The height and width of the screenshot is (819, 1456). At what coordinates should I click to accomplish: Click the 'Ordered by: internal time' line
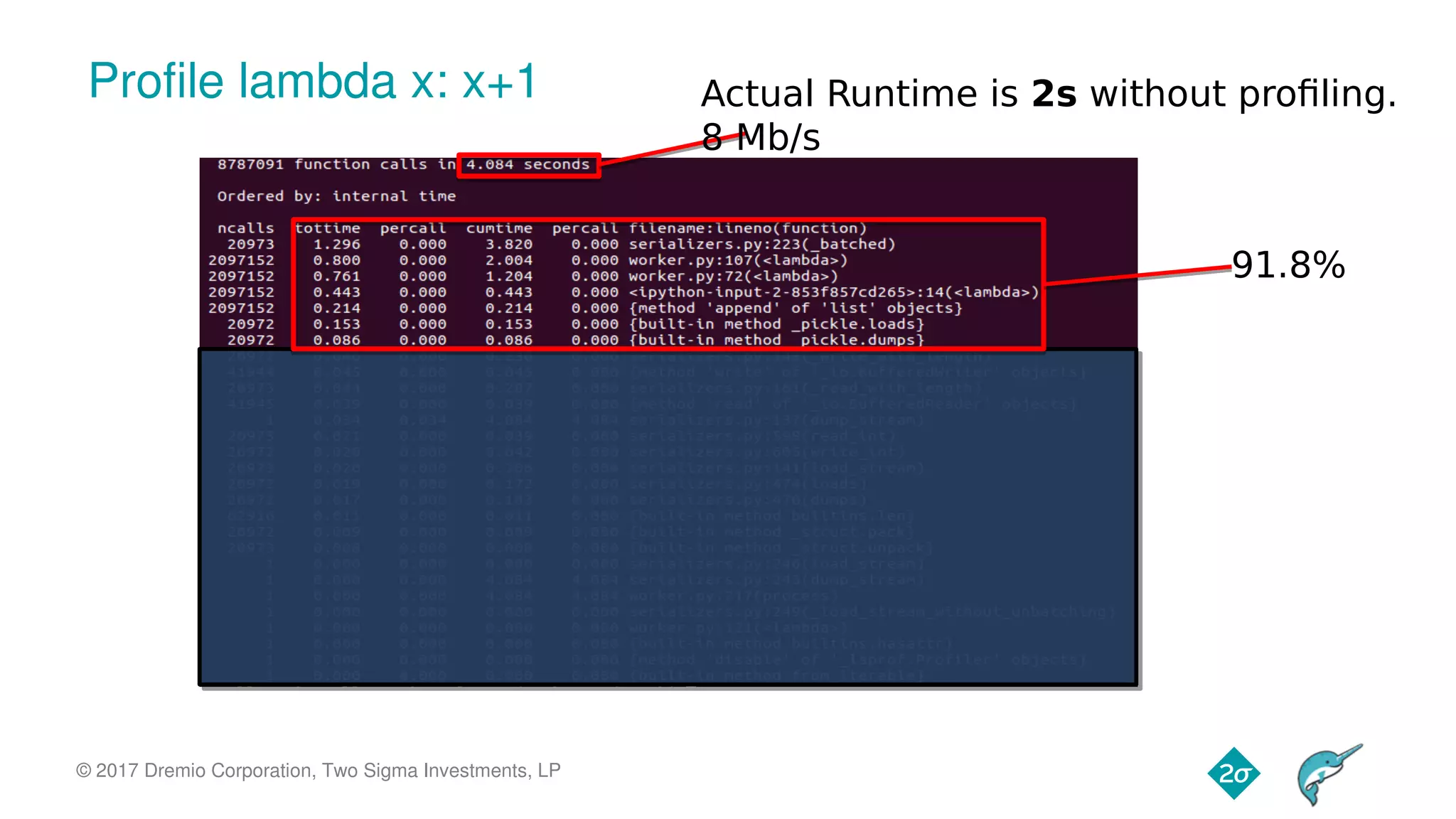(336, 196)
